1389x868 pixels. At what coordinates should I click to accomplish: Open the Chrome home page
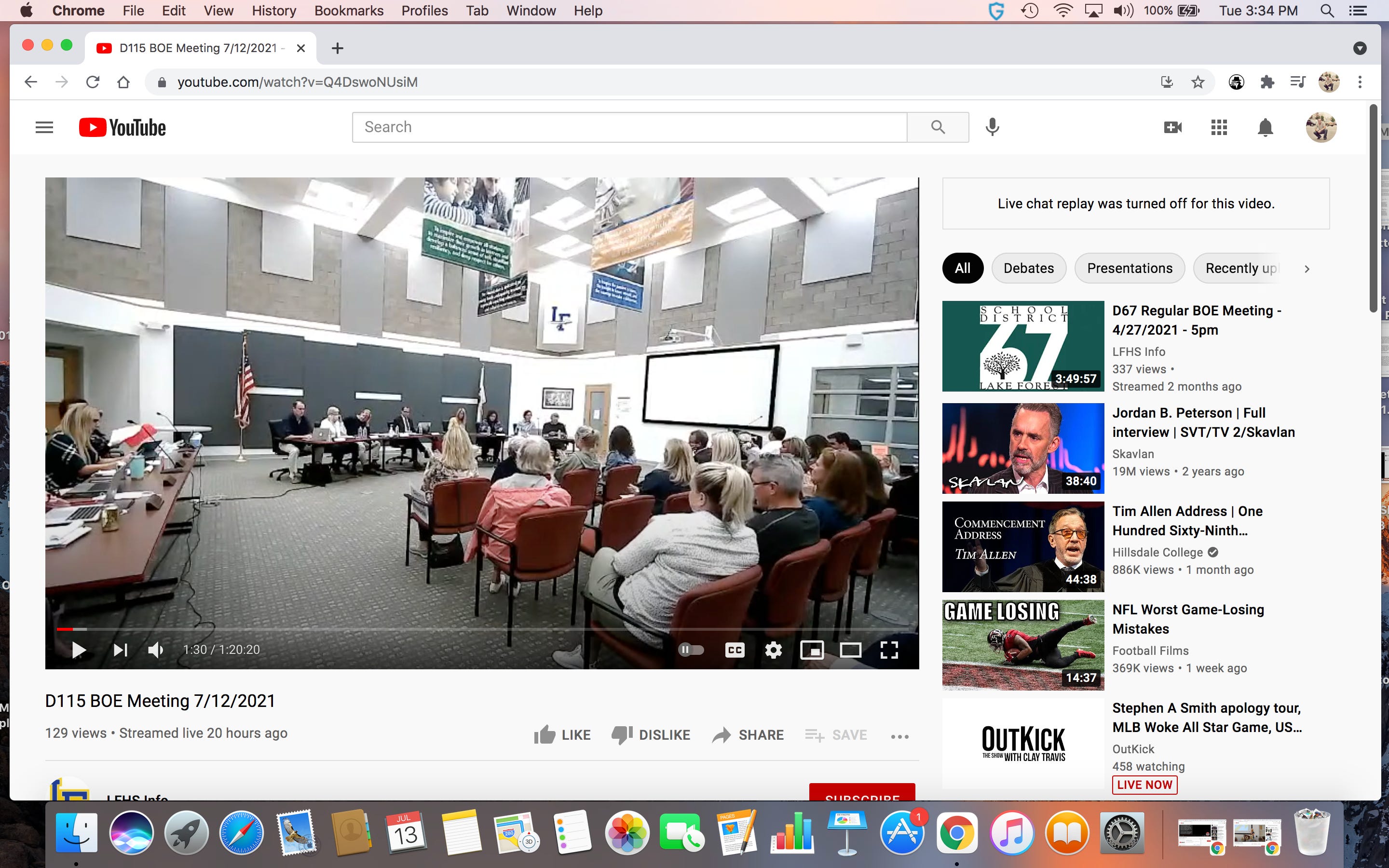pos(123,82)
